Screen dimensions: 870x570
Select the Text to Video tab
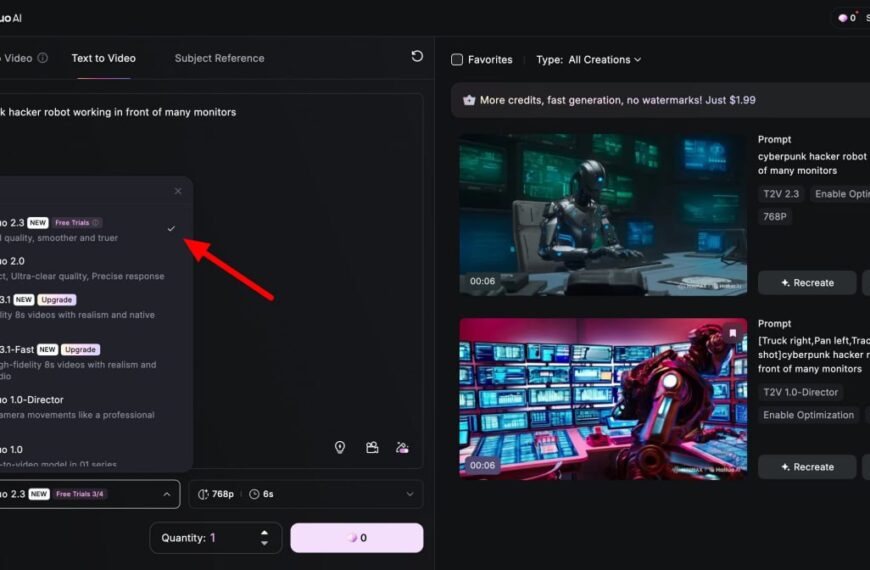(103, 58)
